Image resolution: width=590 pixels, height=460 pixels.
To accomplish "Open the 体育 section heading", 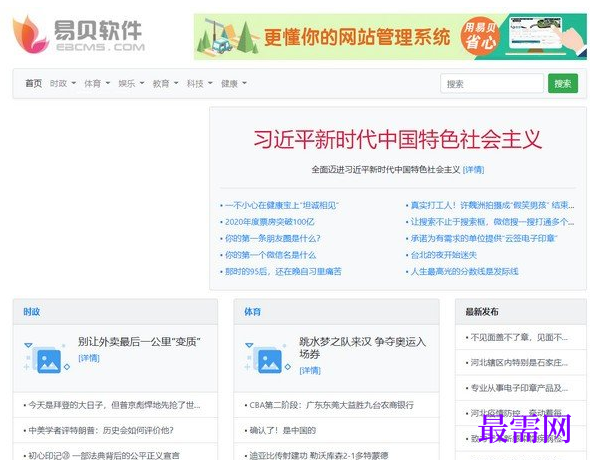I will click(x=252, y=311).
